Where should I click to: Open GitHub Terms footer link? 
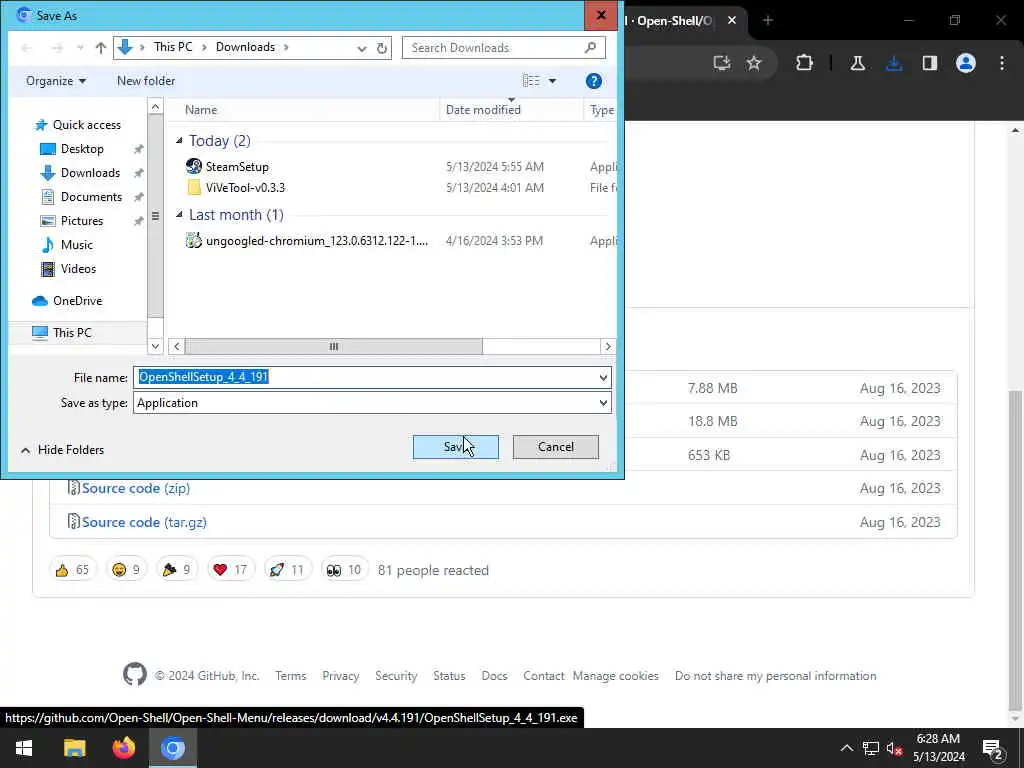point(291,676)
